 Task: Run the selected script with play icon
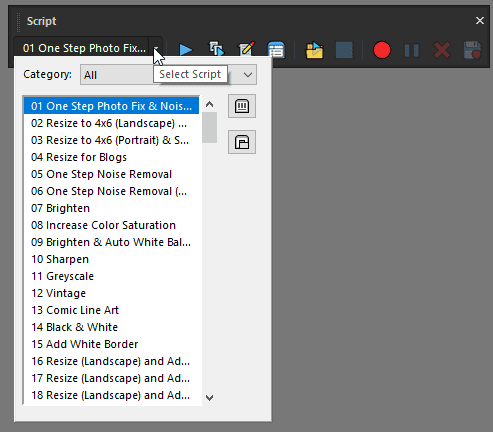185,50
